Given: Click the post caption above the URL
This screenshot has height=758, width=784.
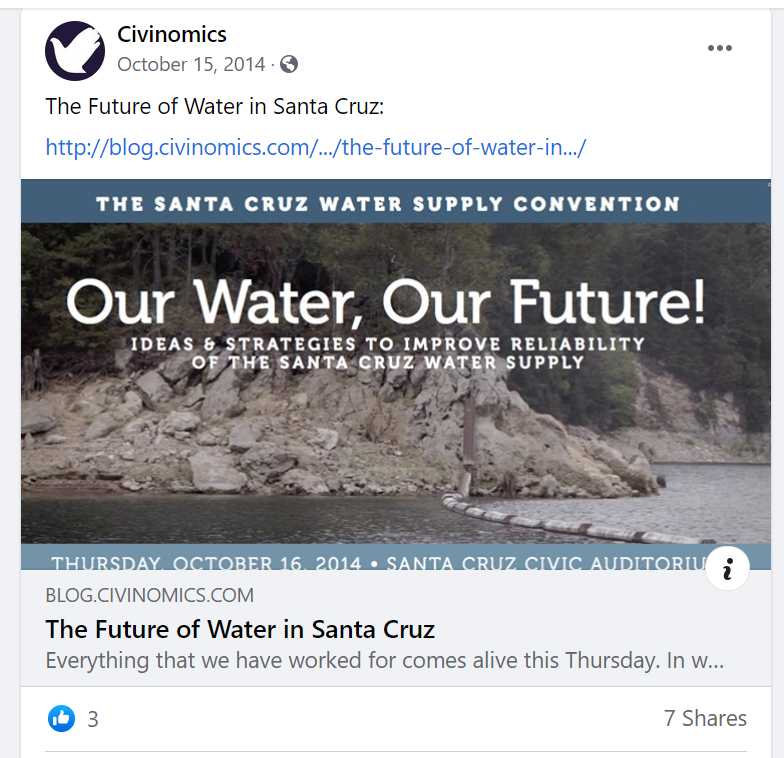Looking at the screenshot, I should click(x=214, y=106).
